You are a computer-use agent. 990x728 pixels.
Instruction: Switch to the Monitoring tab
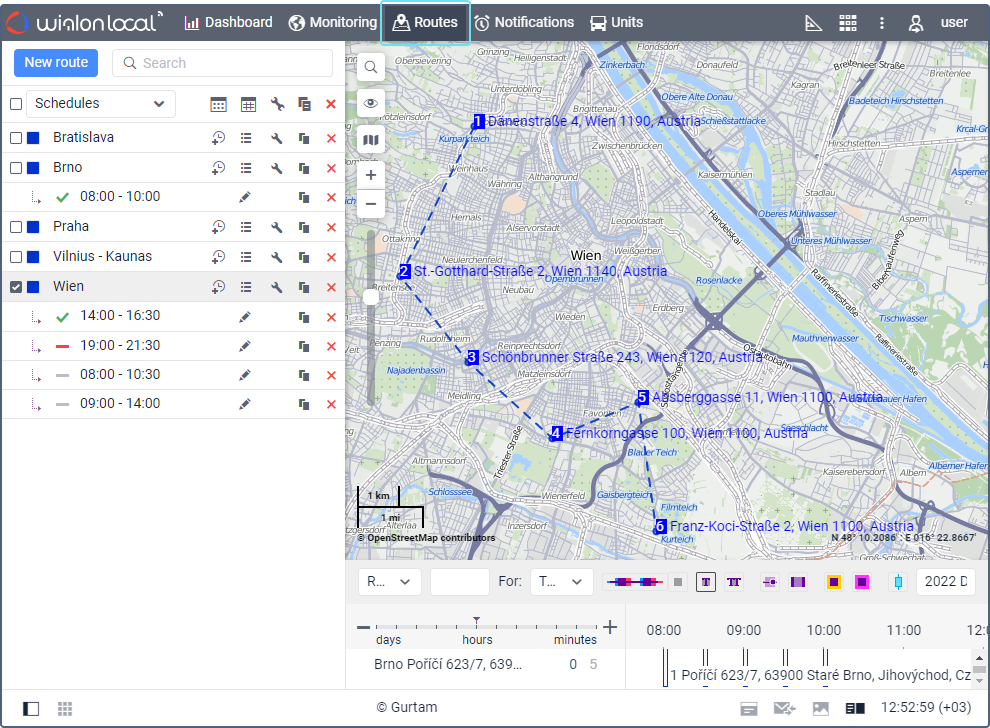point(332,22)
